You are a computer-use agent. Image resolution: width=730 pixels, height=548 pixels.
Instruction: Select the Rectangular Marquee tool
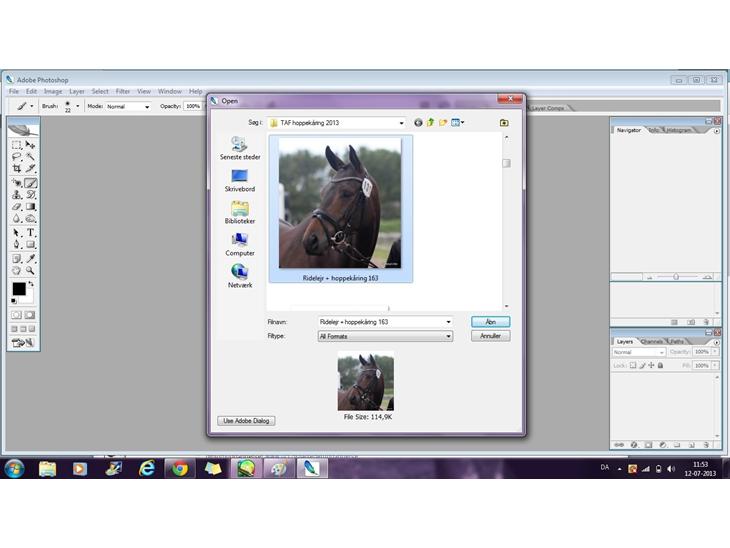(x=17, y=145)
